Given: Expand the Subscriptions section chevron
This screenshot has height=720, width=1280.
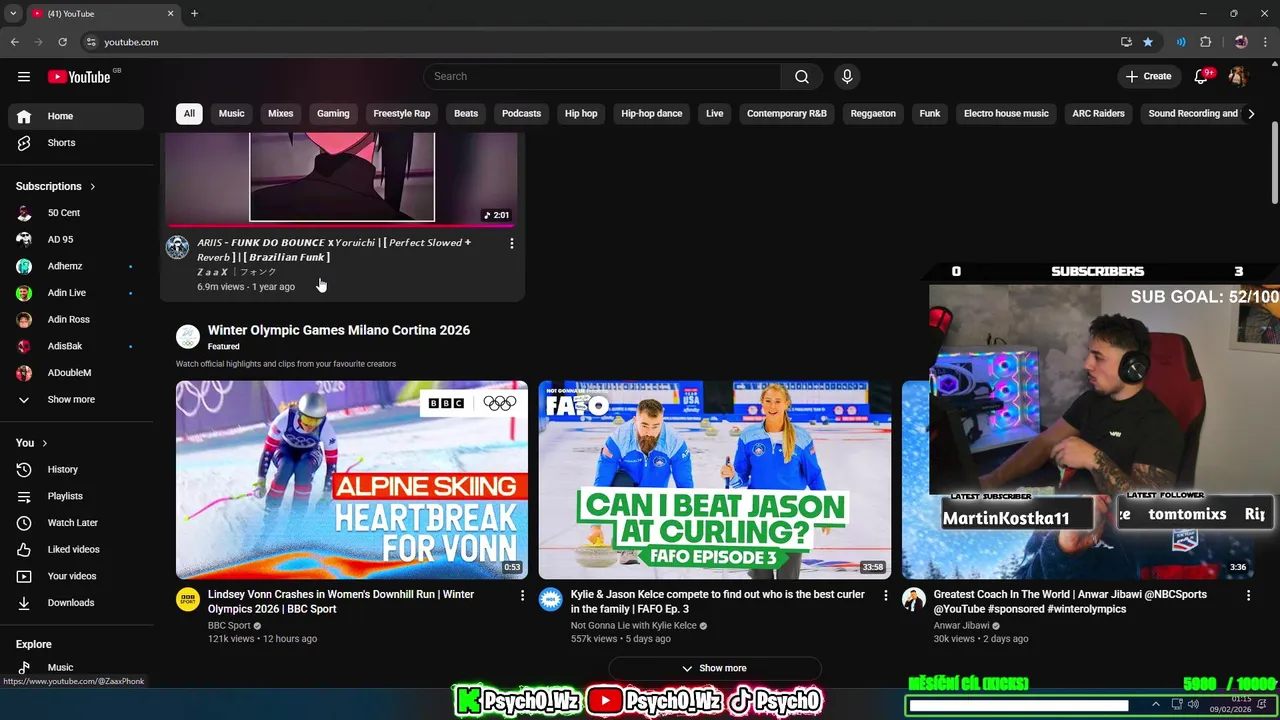Looking at the screenshot, I should click(93, 186).
